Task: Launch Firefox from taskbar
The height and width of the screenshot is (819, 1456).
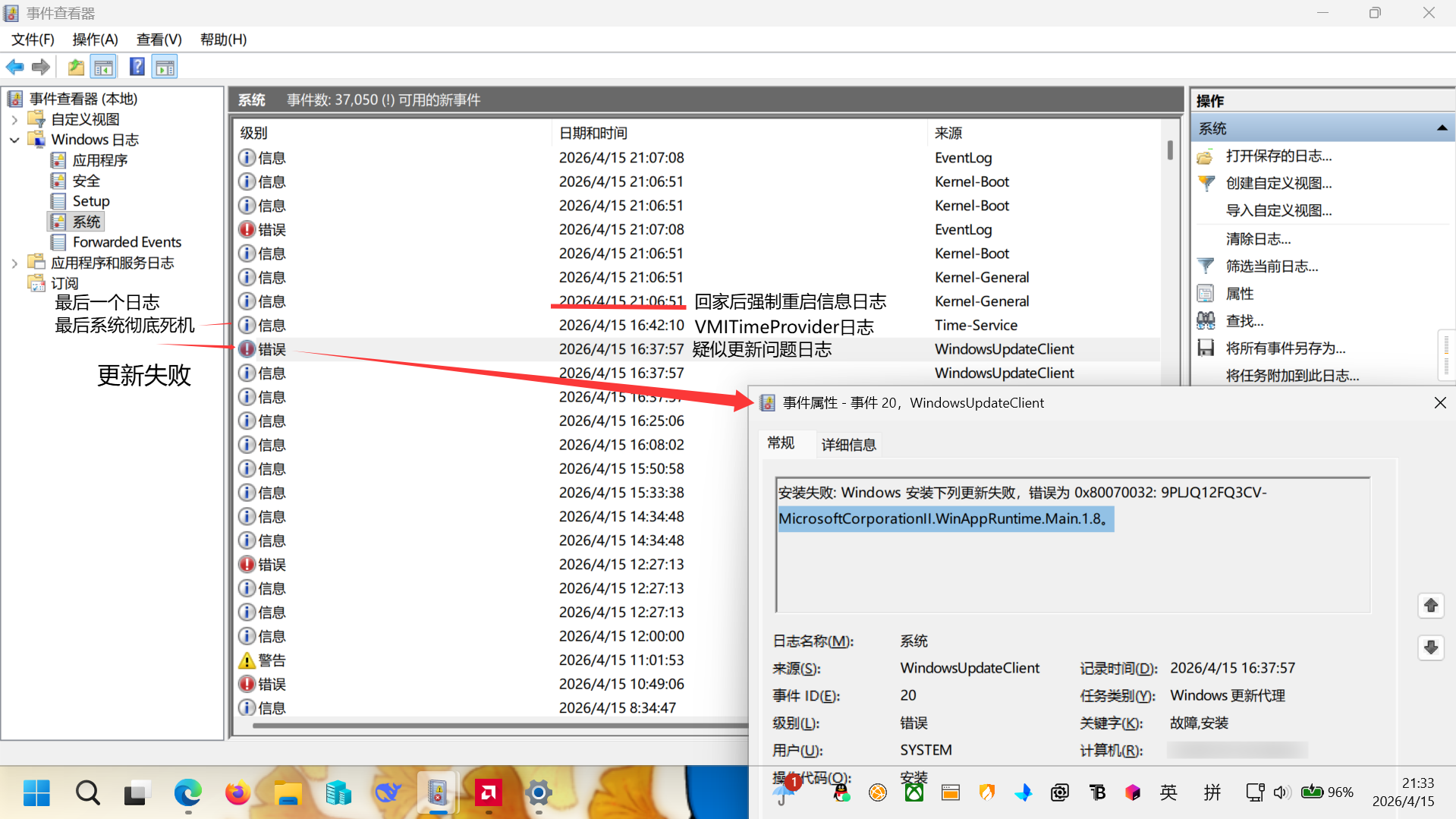Action: coord(237,793)
